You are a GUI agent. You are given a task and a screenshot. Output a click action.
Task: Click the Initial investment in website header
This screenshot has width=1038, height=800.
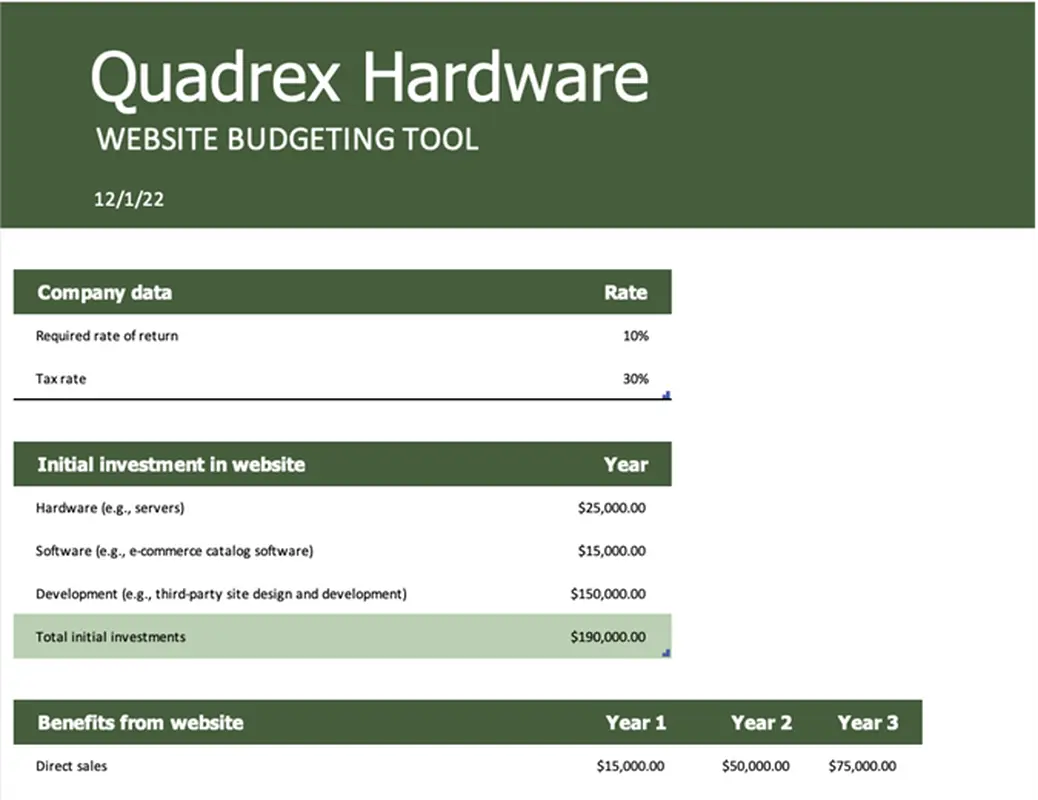pos(171,464)
